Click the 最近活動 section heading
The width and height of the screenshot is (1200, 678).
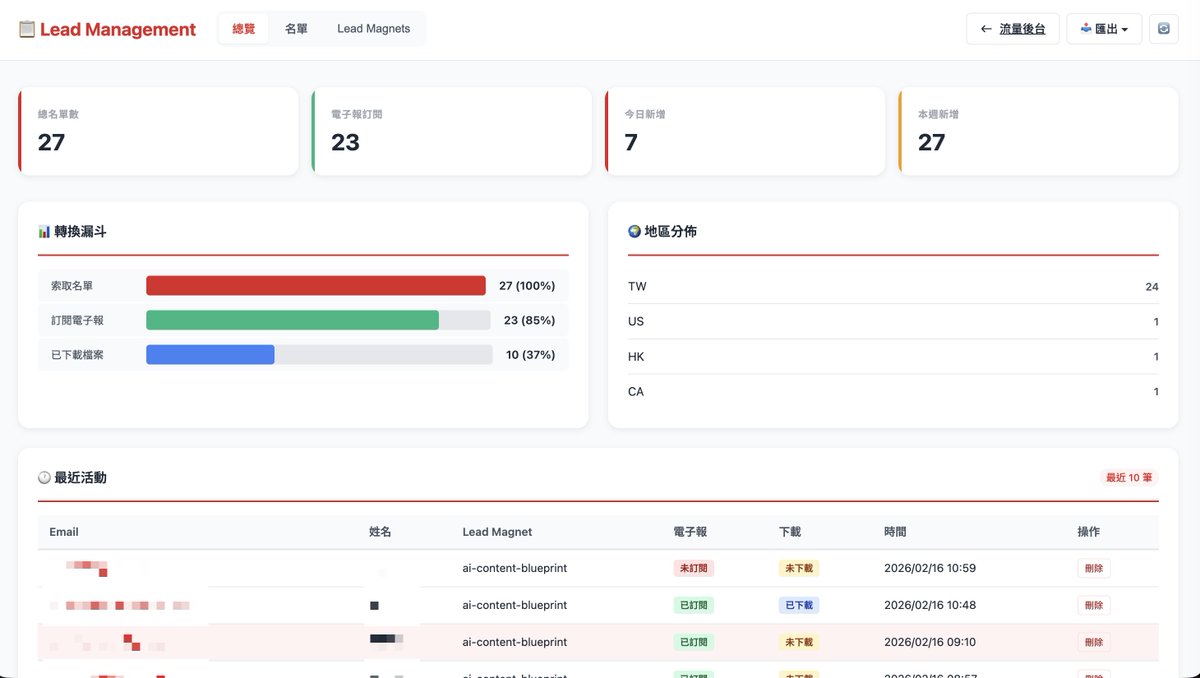pos(81,478)
